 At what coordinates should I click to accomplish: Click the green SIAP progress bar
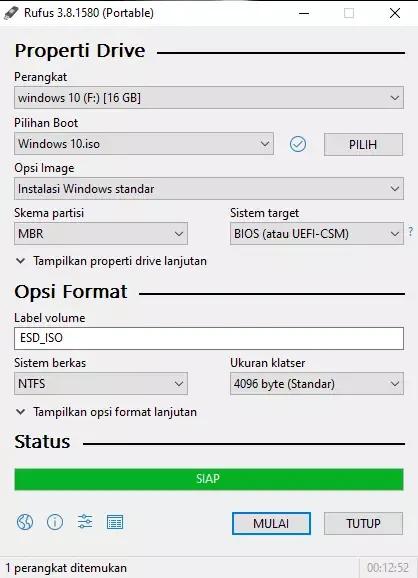pyautogui.click(x=209, y=479)
